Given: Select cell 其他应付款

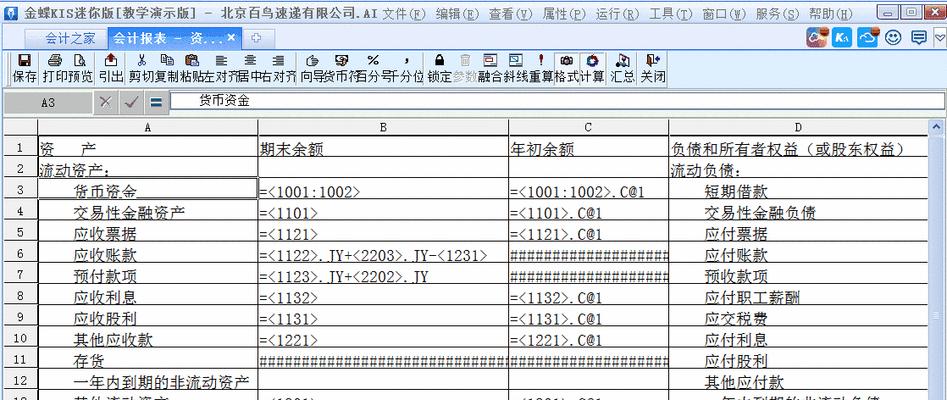Looking at the screenshot, I should (x=798, y=380).
